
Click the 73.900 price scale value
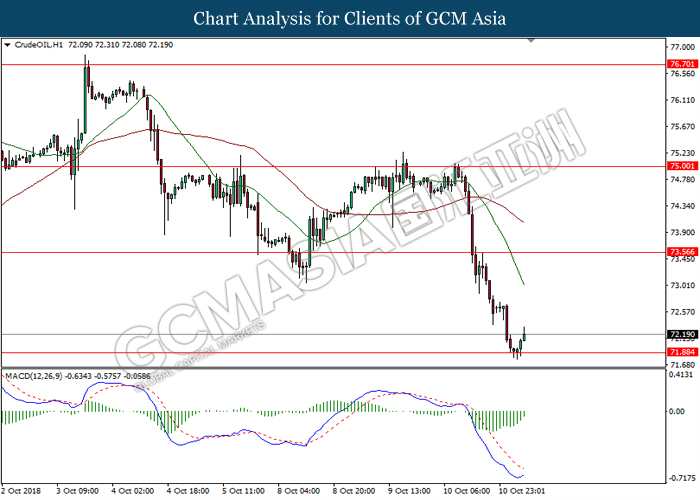tap(683, 233)
